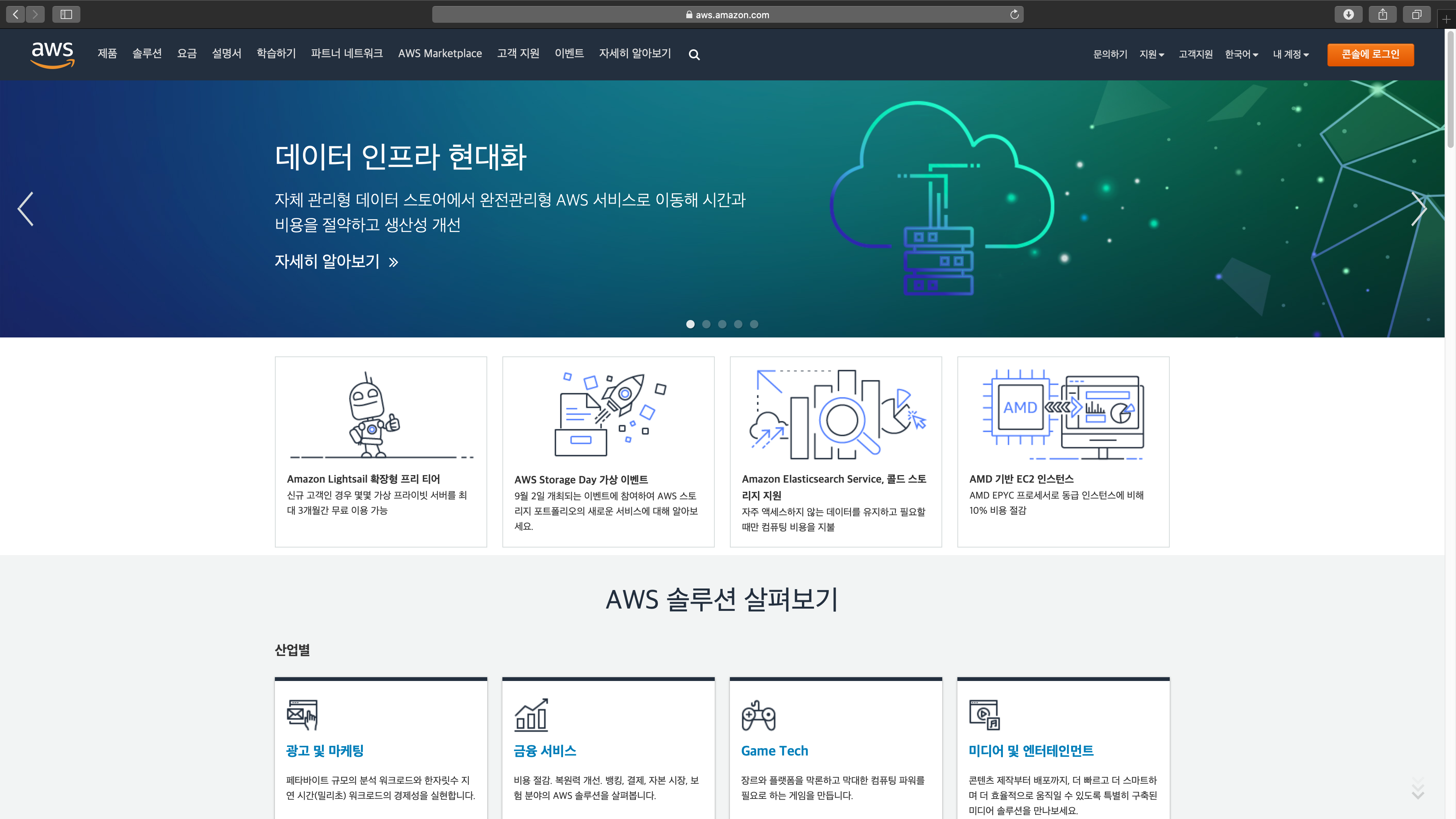Open the AWS Marketplace menu item
The image size is (1456, 819).
(x=440, y=53)
